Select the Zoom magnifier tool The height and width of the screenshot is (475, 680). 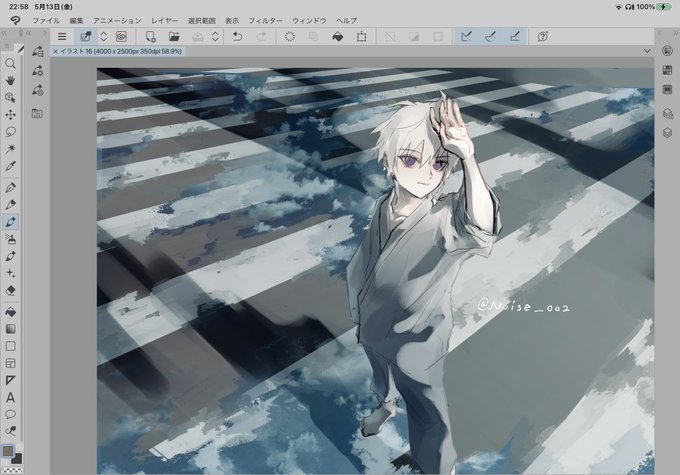point(10,64)
